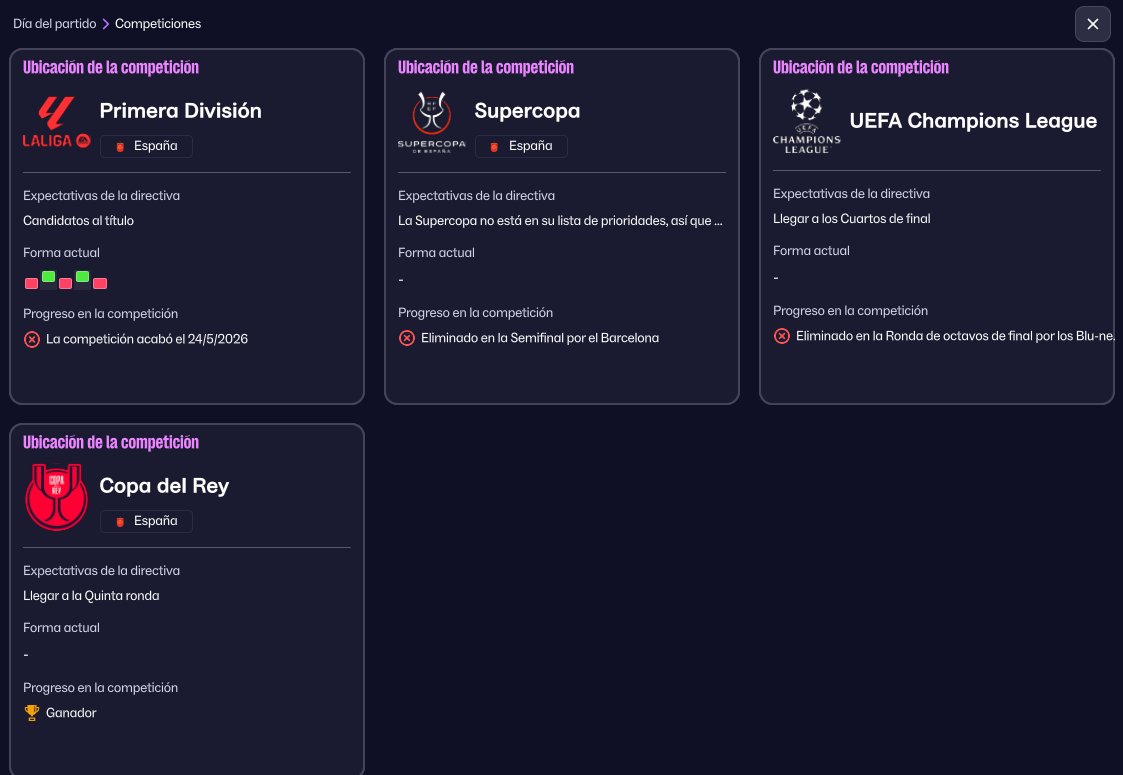Click the Ganador trophy icon

click(x=32, y=713)
